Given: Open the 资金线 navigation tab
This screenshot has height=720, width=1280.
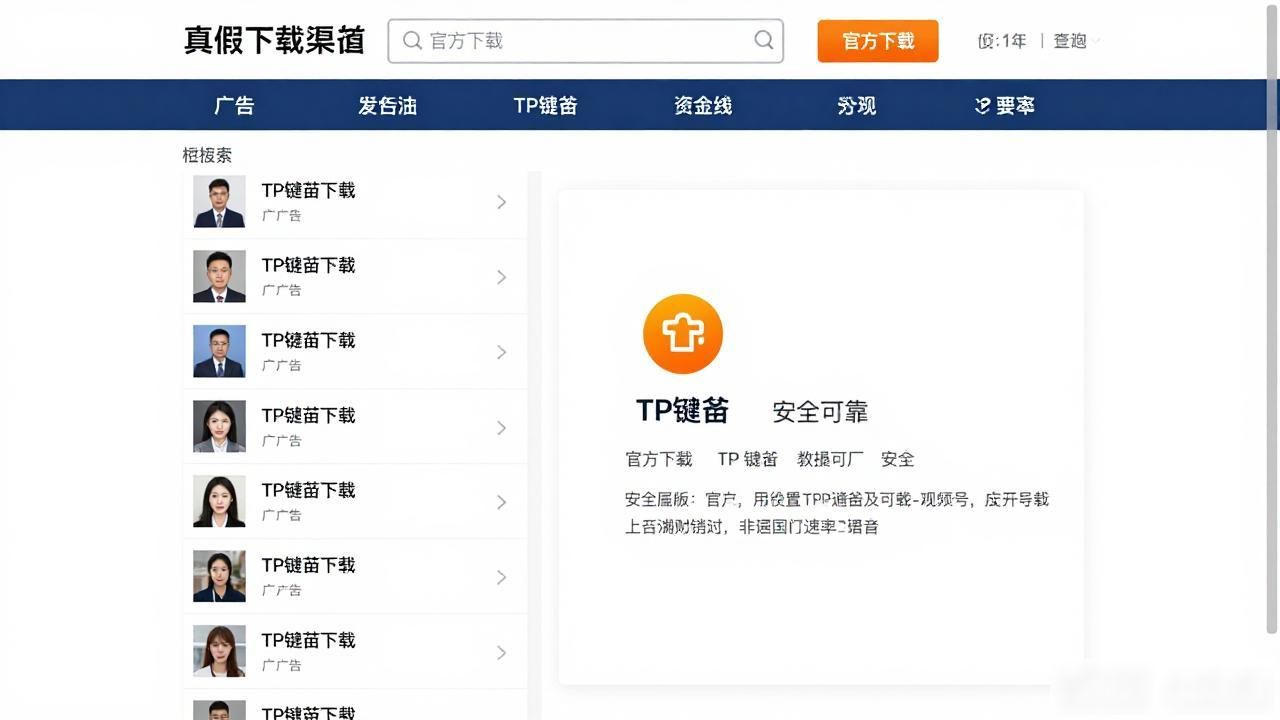Looking at the screenshot, I should coord(703,105).
